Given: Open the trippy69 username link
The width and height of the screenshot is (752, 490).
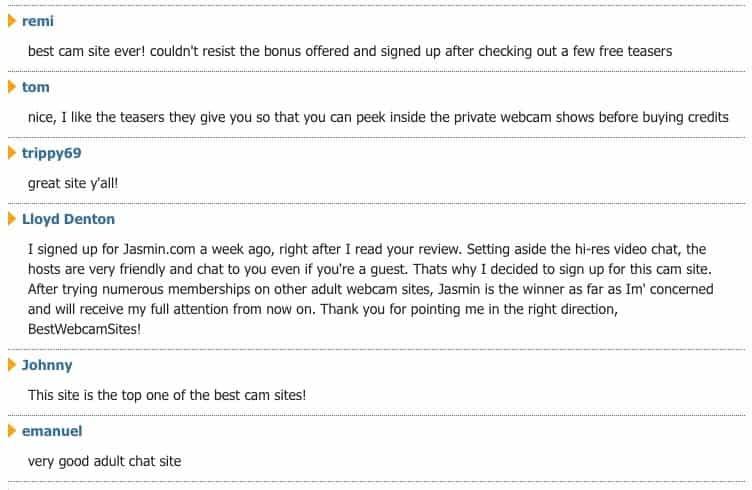Looking at the screenshot, I should pos(51,153).
